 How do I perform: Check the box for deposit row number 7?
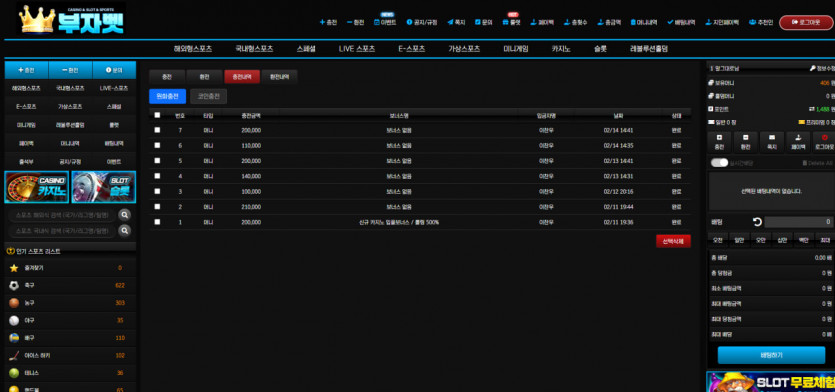pos(157,129)
